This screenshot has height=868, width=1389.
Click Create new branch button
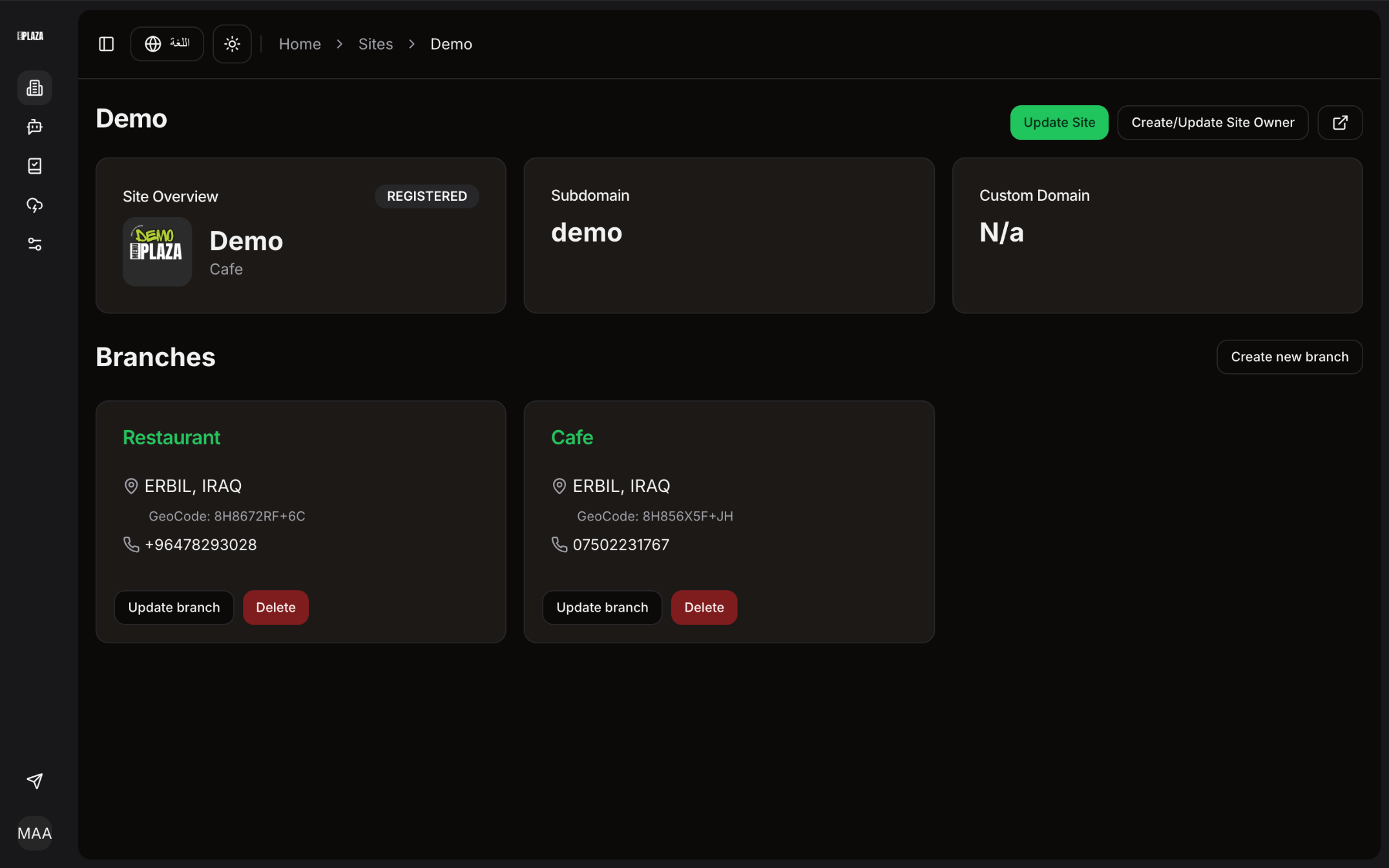coord(1289,357)
